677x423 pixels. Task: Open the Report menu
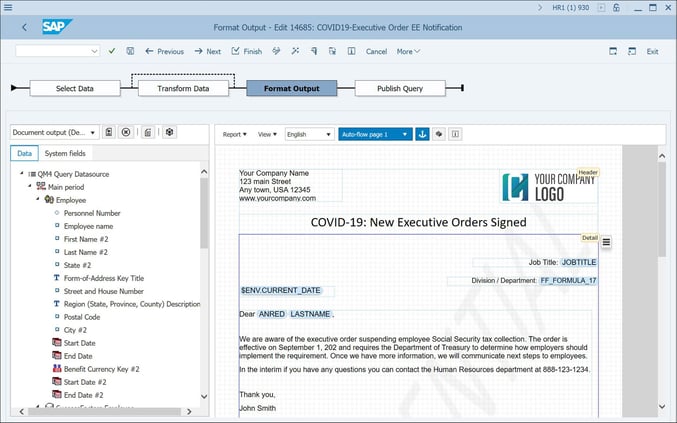point(234,134)
